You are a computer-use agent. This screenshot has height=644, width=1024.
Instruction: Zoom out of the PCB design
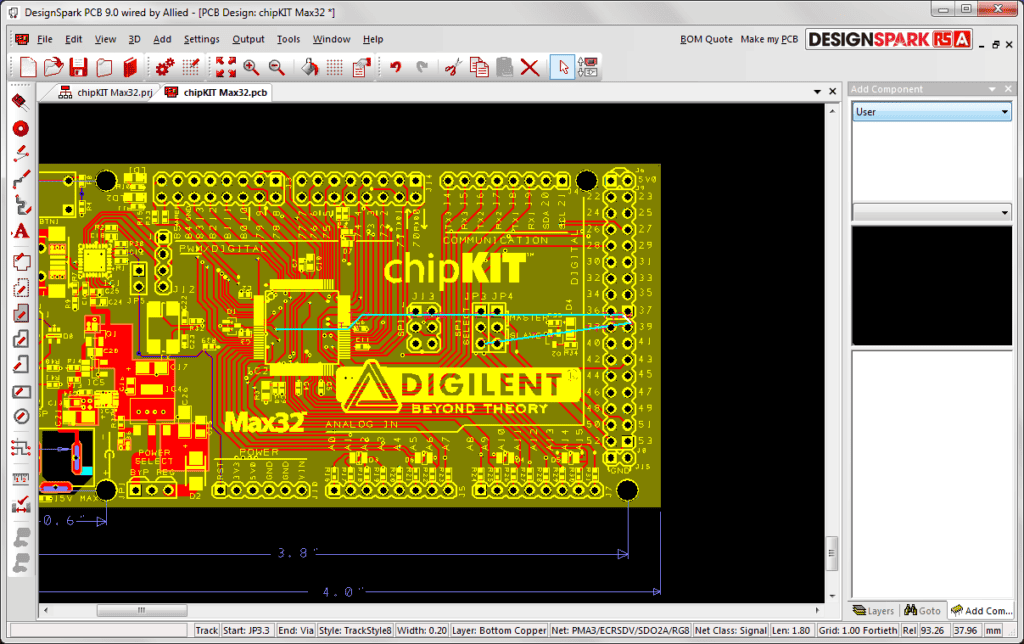pyautogui.click(x=277, y=67)
